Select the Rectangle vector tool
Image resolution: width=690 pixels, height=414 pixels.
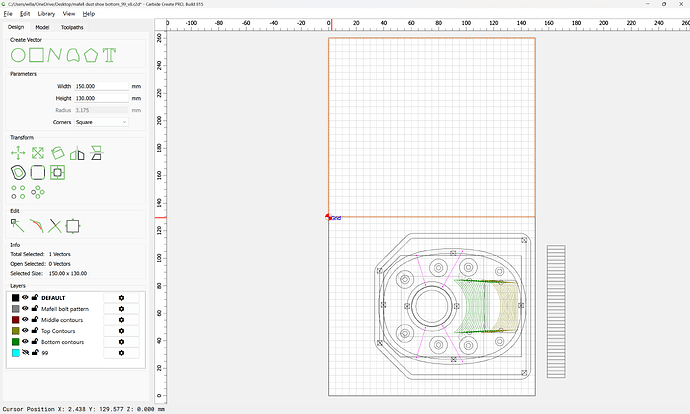tap(37, 55)
